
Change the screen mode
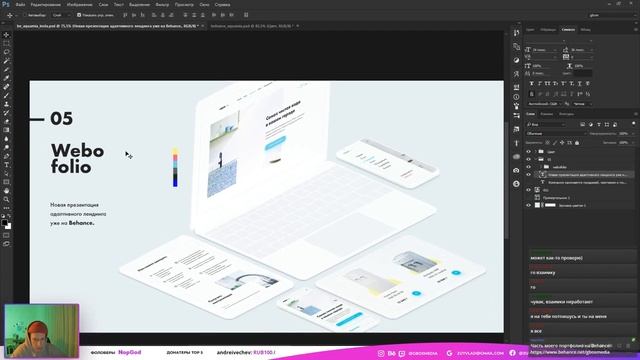(6, 244)
